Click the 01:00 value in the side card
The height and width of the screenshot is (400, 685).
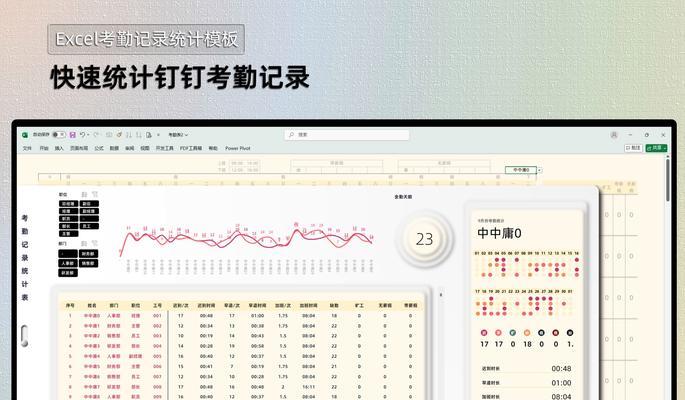pos(561,383)
